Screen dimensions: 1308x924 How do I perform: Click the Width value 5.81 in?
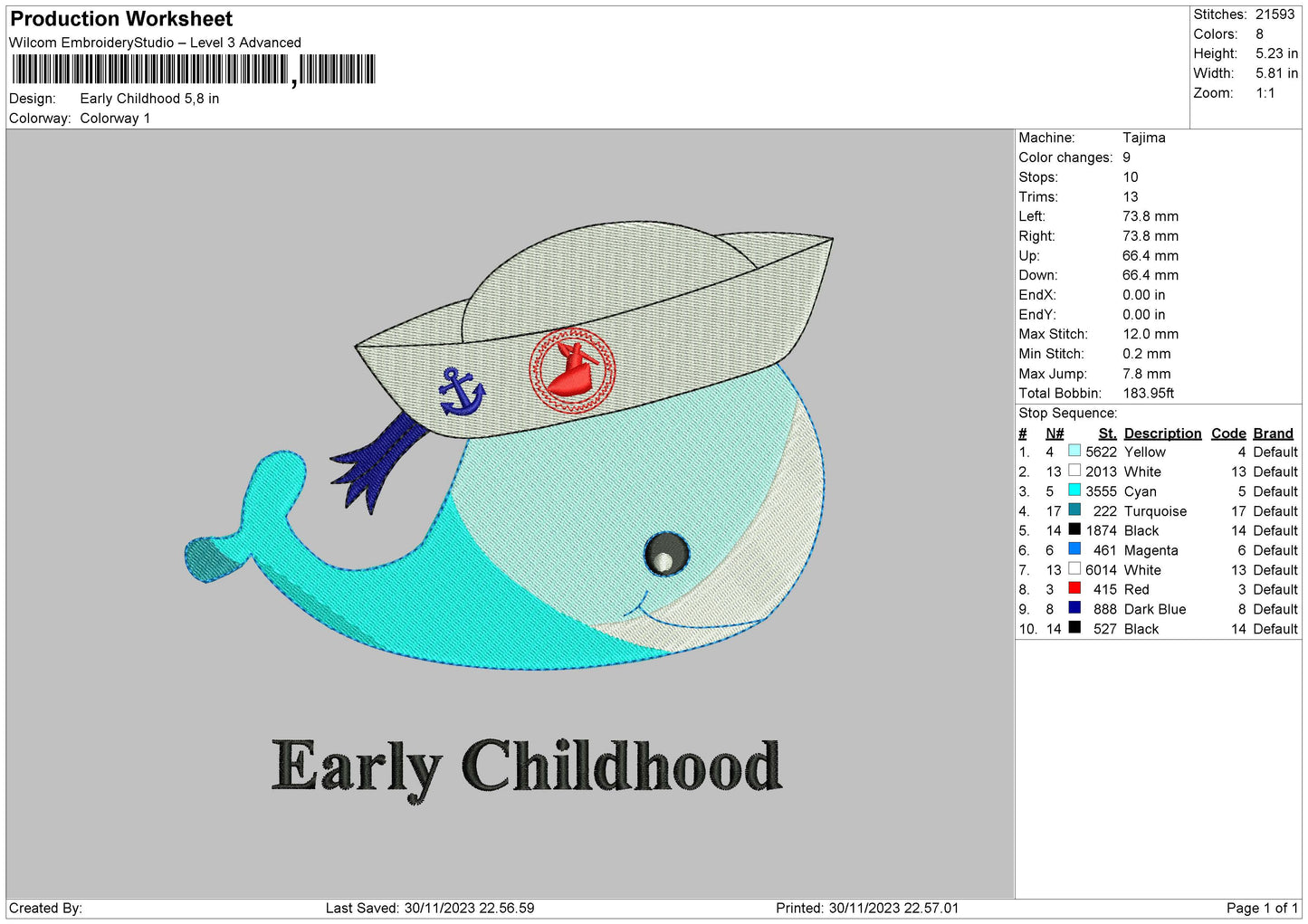1276,73
